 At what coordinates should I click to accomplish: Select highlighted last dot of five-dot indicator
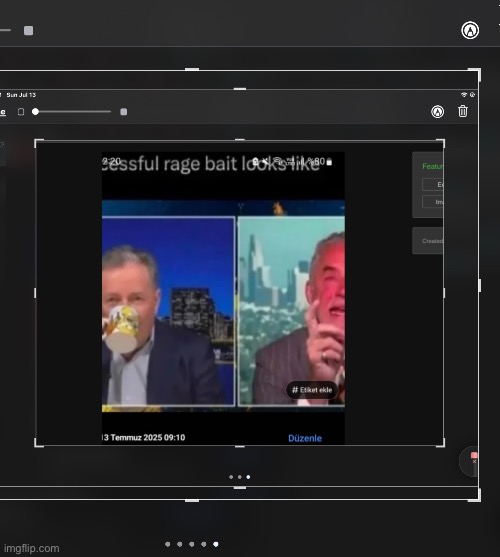tap(216, 544)
